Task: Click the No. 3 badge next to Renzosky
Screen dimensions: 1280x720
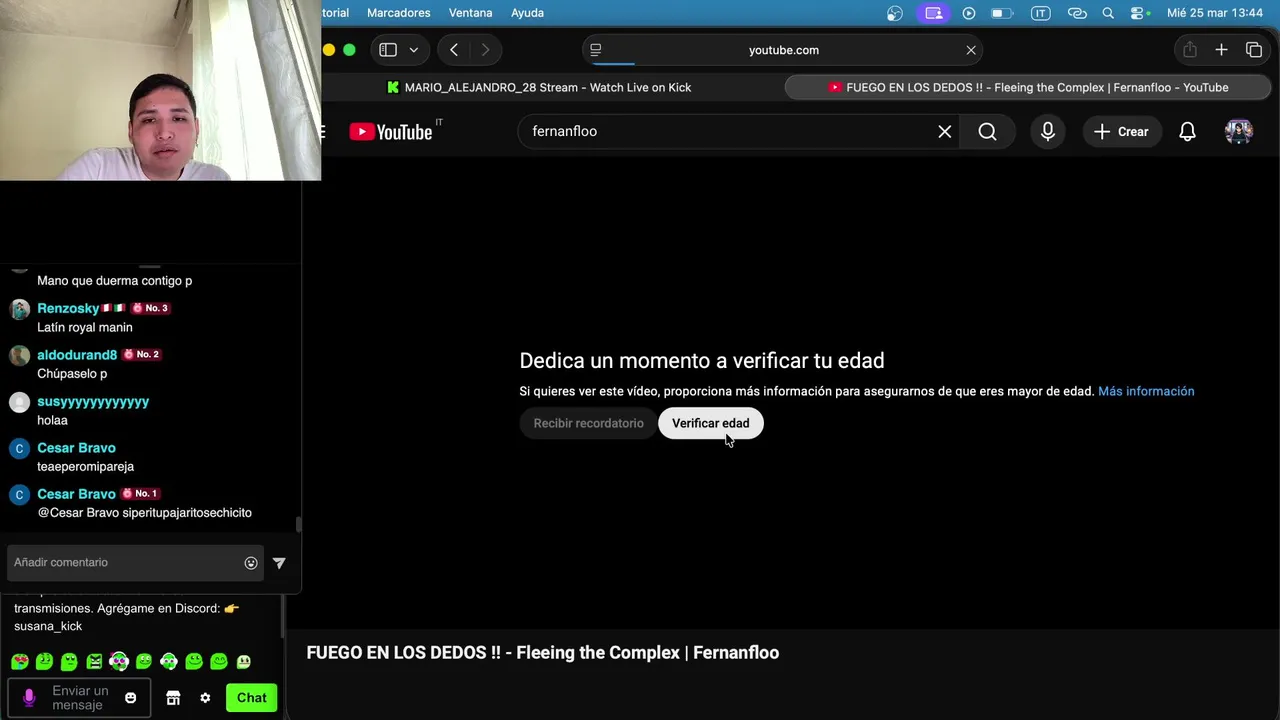Action: point(150,308)
